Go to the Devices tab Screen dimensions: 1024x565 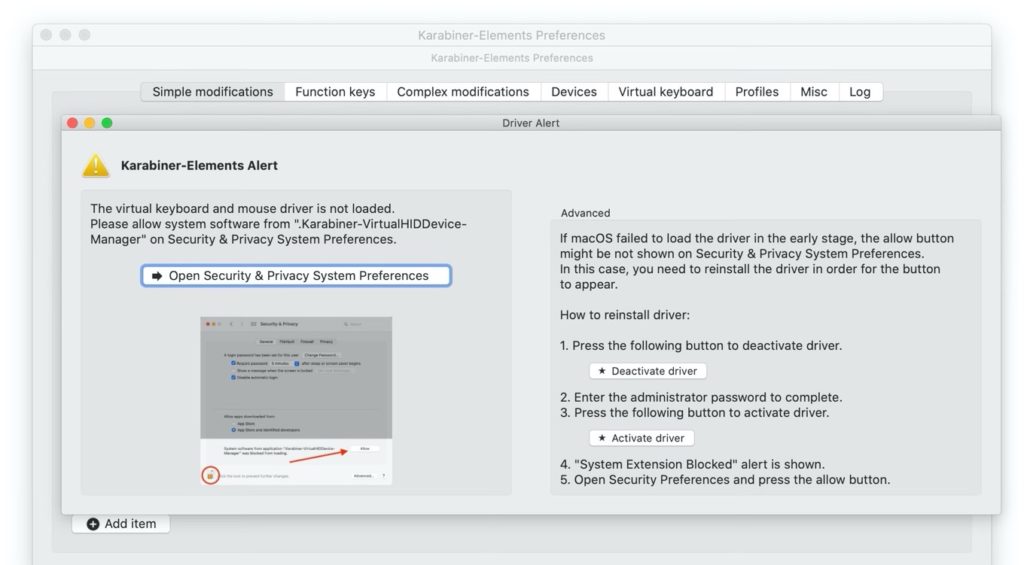[574, 92]
